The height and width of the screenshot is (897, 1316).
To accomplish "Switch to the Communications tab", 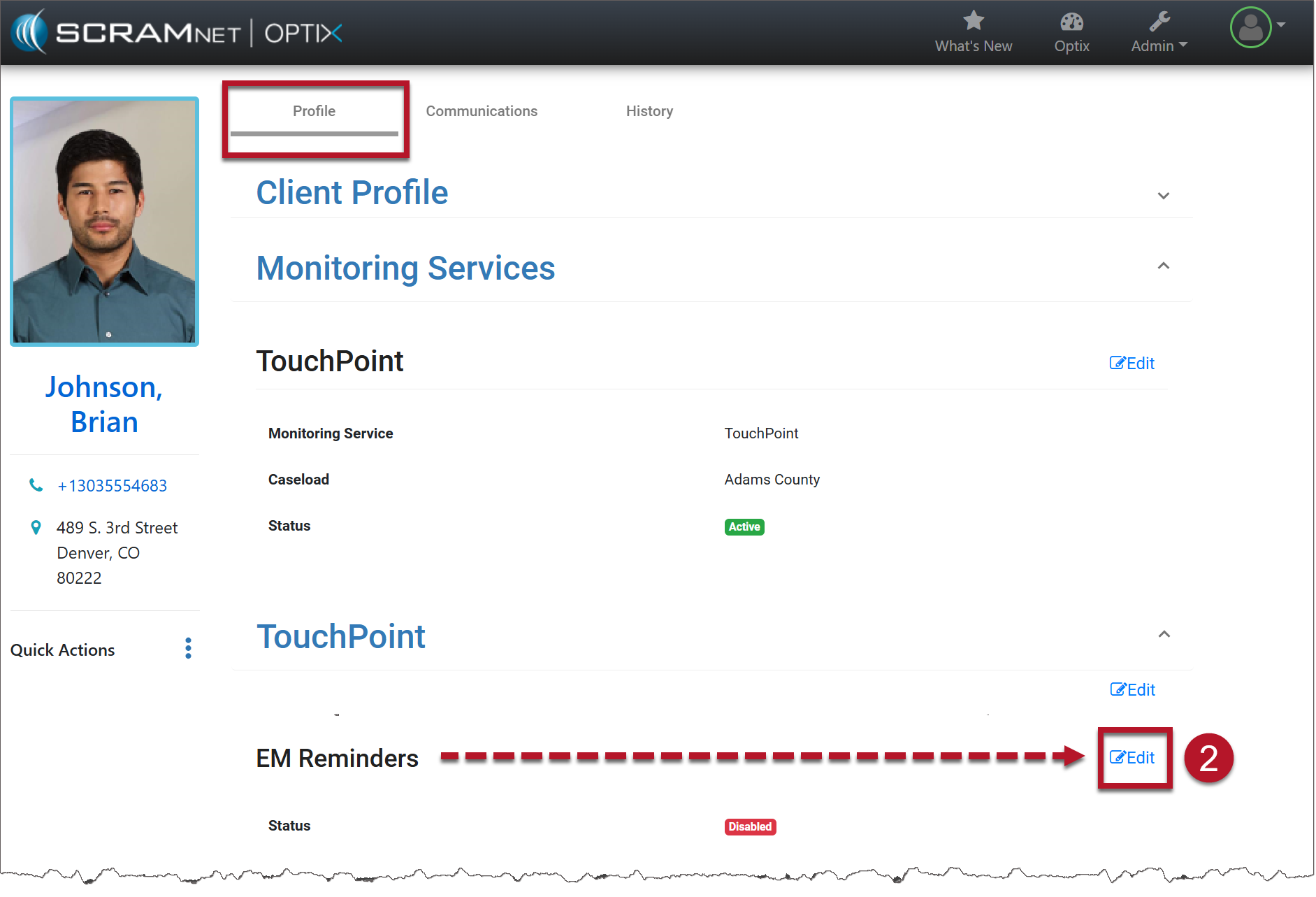I will tap(482, 111).
